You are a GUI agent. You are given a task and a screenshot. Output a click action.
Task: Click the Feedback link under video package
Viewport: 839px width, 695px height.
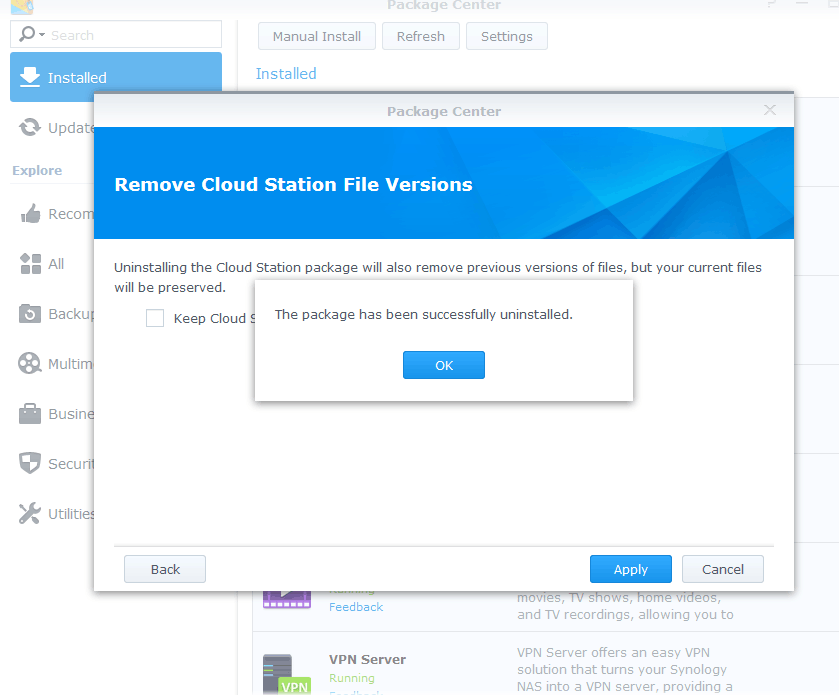tap(356, 607)
